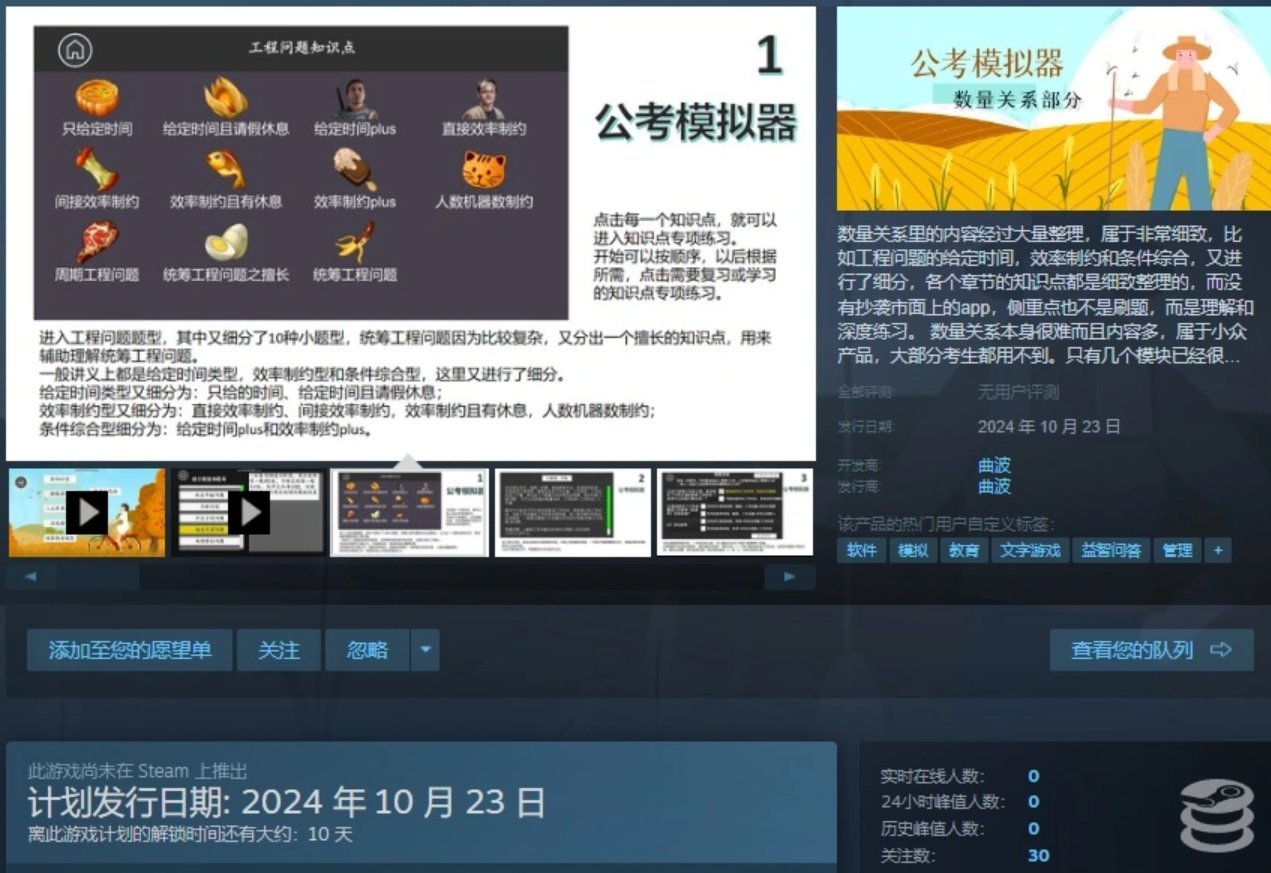The image size is (1271, 873).
Task: Click the 历史峰值人数 label
Action: [932, 829]
